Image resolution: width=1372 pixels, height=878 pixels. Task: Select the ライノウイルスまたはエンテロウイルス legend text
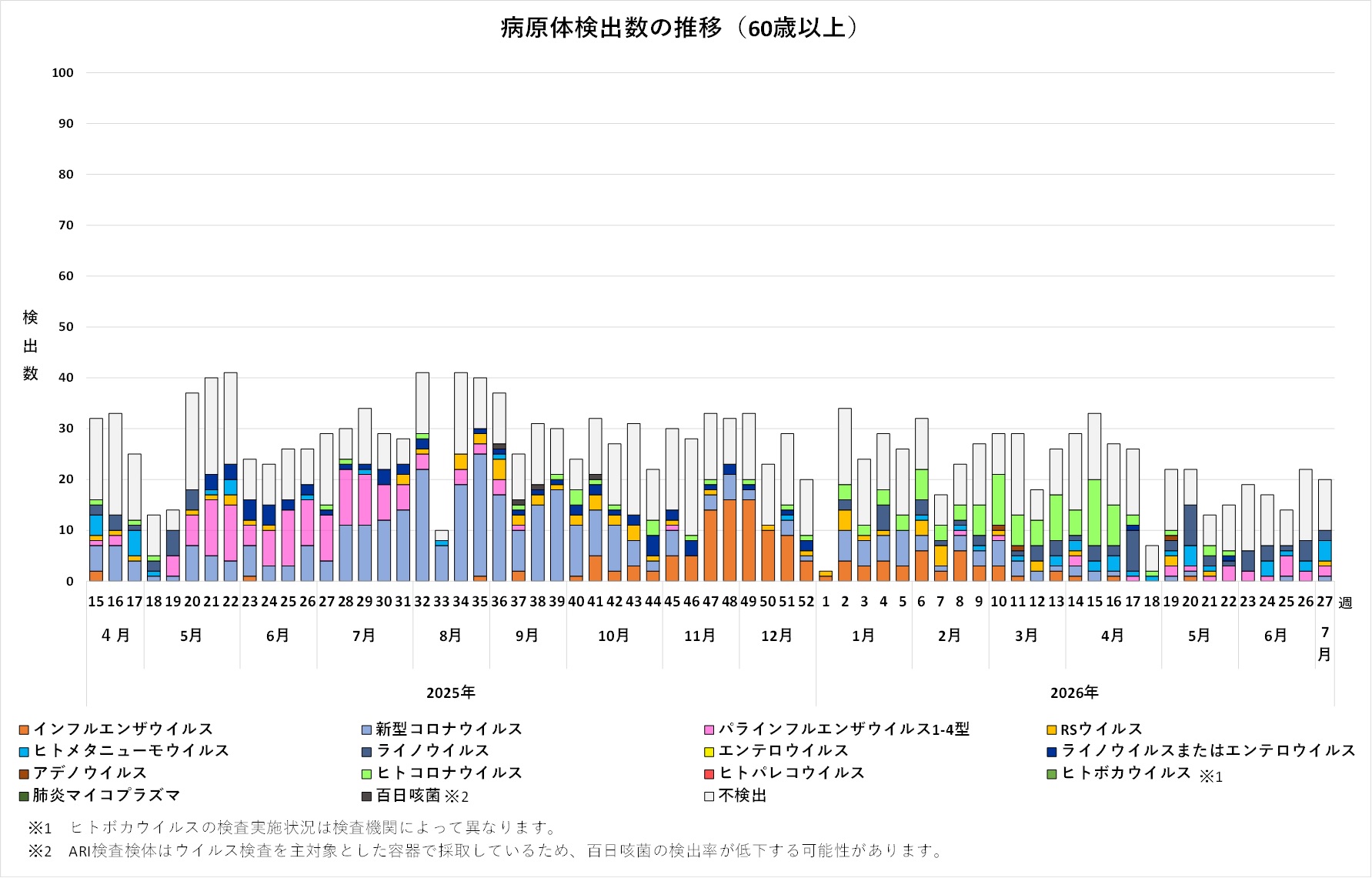pyautogui.click(x=1208, y=750)
